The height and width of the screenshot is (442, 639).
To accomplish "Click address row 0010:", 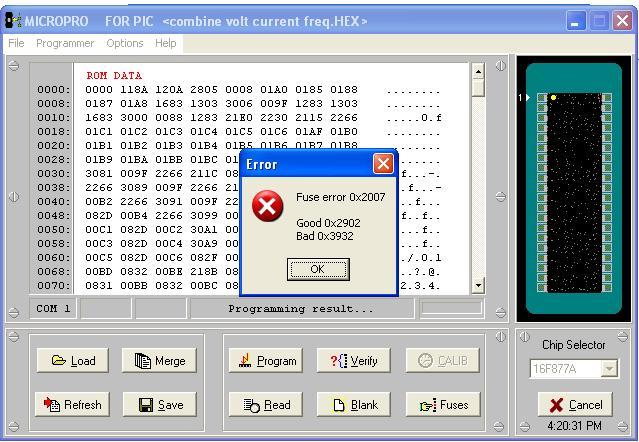I will coord(54,118).
